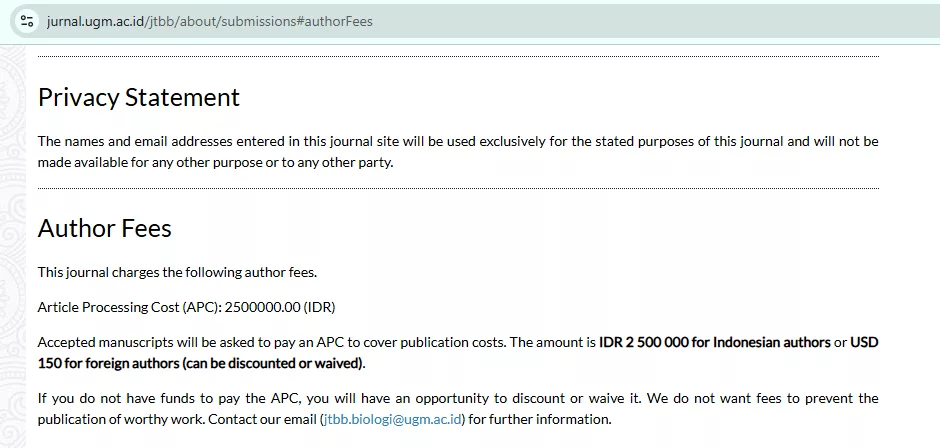Screen dimensions: 940x448
Task: Click bold 'IDR 2 500 000 for Indonesian authors'
Action: tap(715, 341)
